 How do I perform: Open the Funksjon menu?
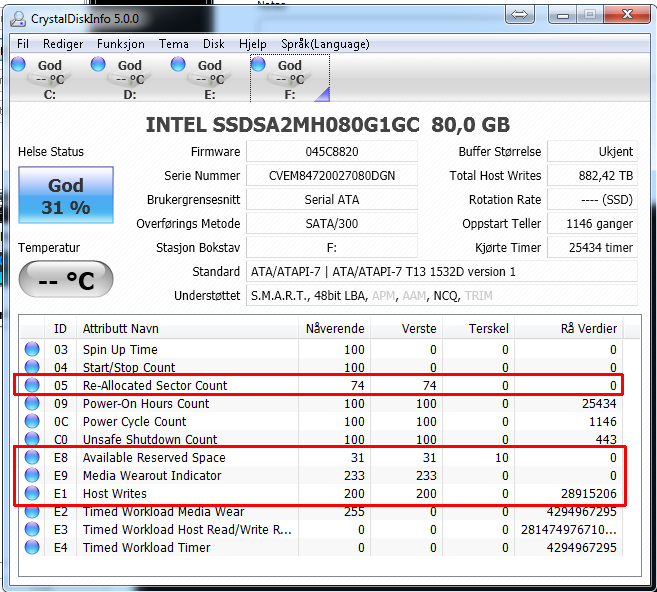click(x=121, y=44)
